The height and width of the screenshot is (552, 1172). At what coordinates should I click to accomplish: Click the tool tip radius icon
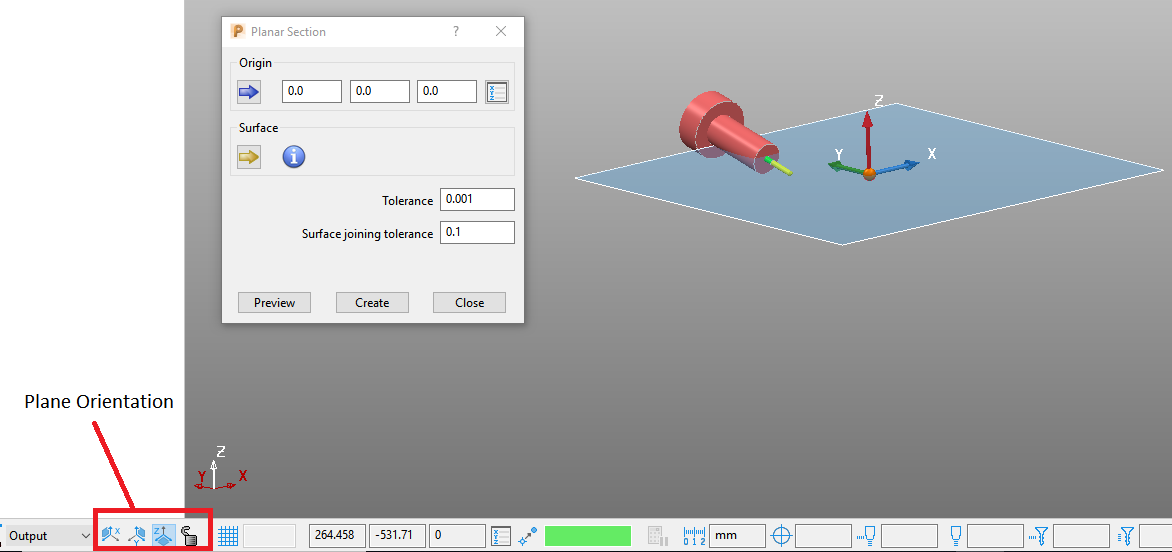click(x=955, y=536)
